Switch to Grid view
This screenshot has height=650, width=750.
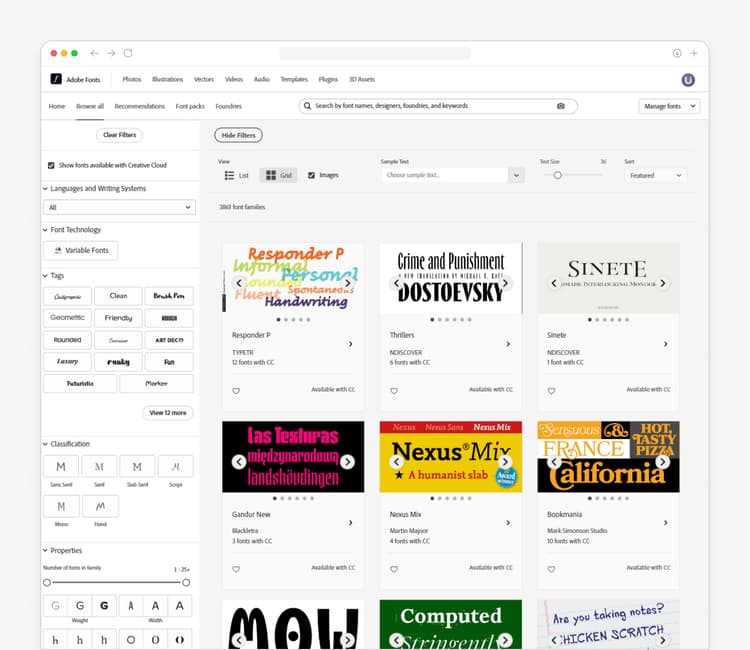click(x=278, y=176)
